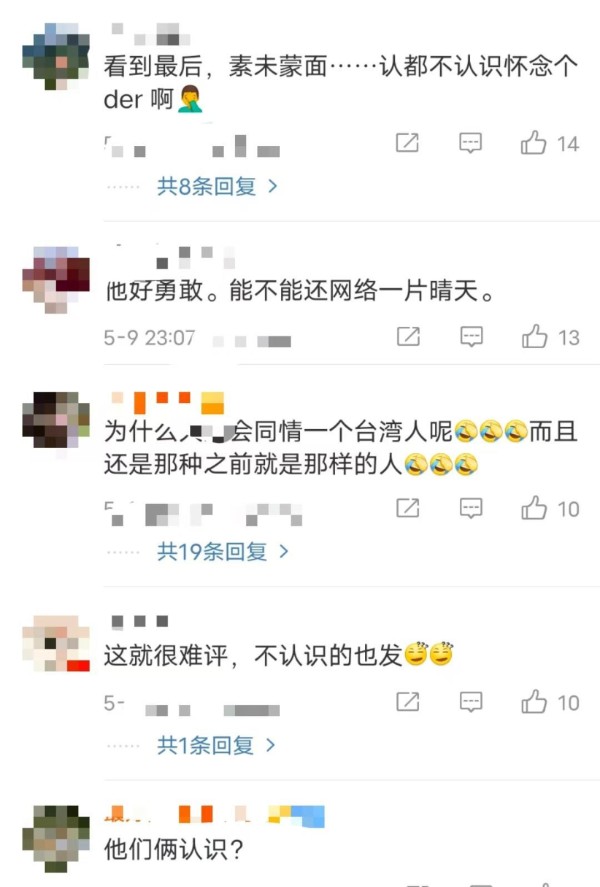This screenshot has width=600, height=887.
Task: Open the orange-badged username above 台湾人 comment
Action: (167, 402)
